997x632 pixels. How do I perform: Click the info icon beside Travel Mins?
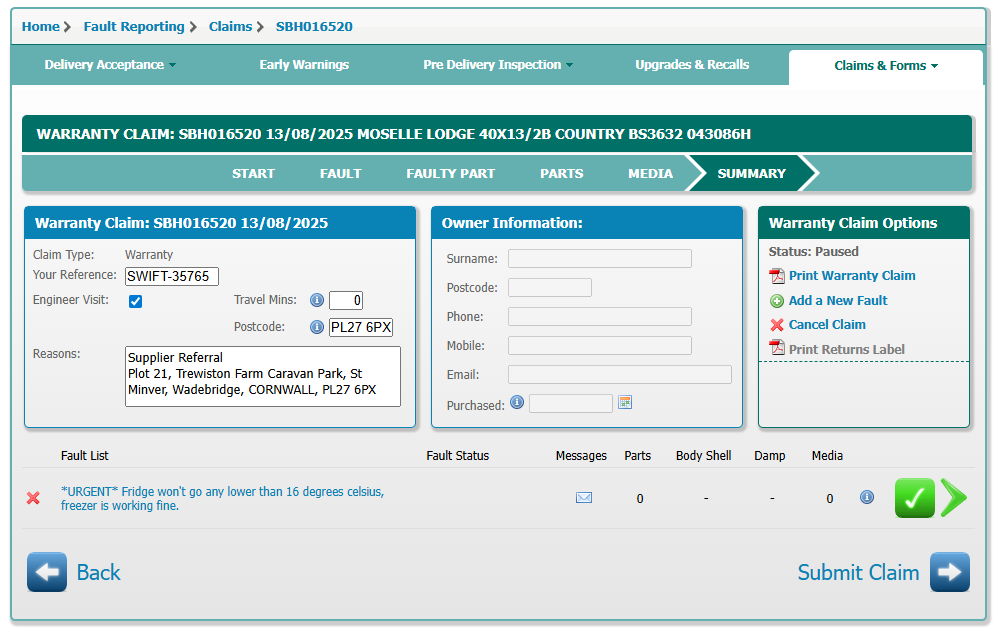point(317,300)
